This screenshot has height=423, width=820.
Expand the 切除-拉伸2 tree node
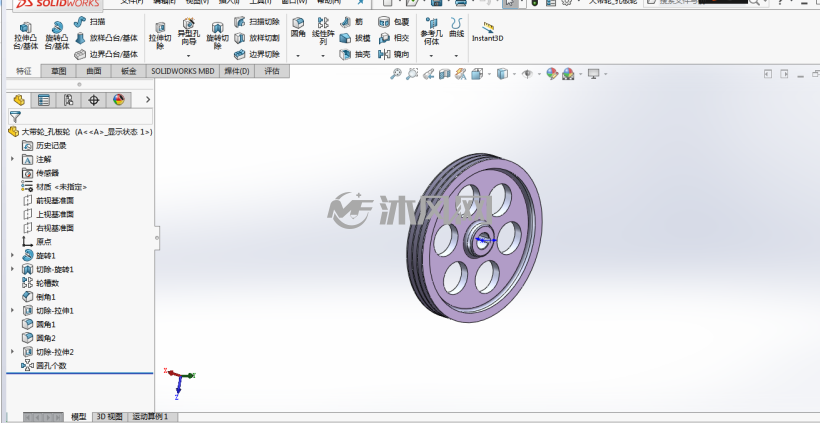click(13, 352)
